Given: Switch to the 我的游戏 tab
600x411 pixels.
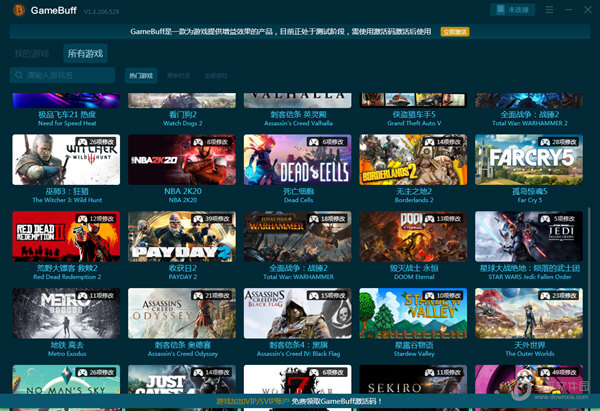Looking at the screenshot, I should (x=32, y=54).
